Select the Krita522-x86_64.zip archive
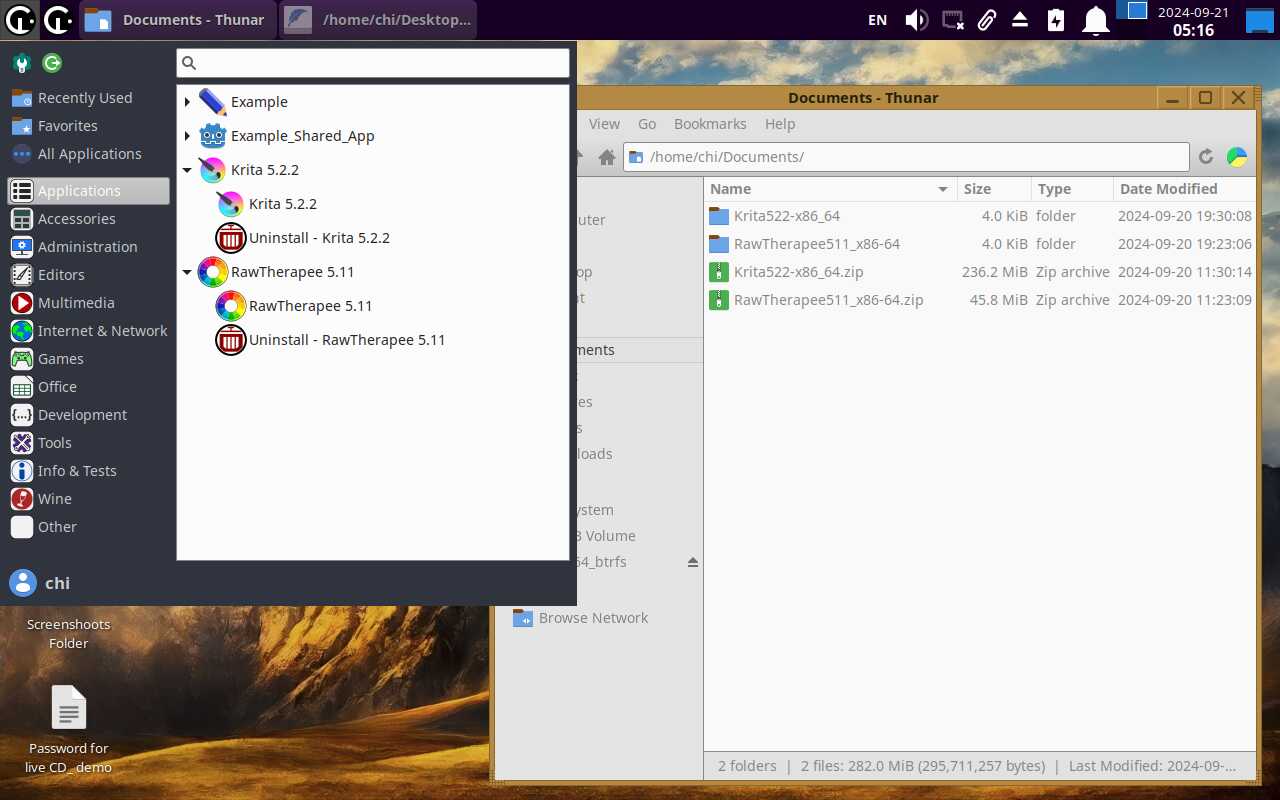This screenshot has width=1280, height=800. click(798, 272)
